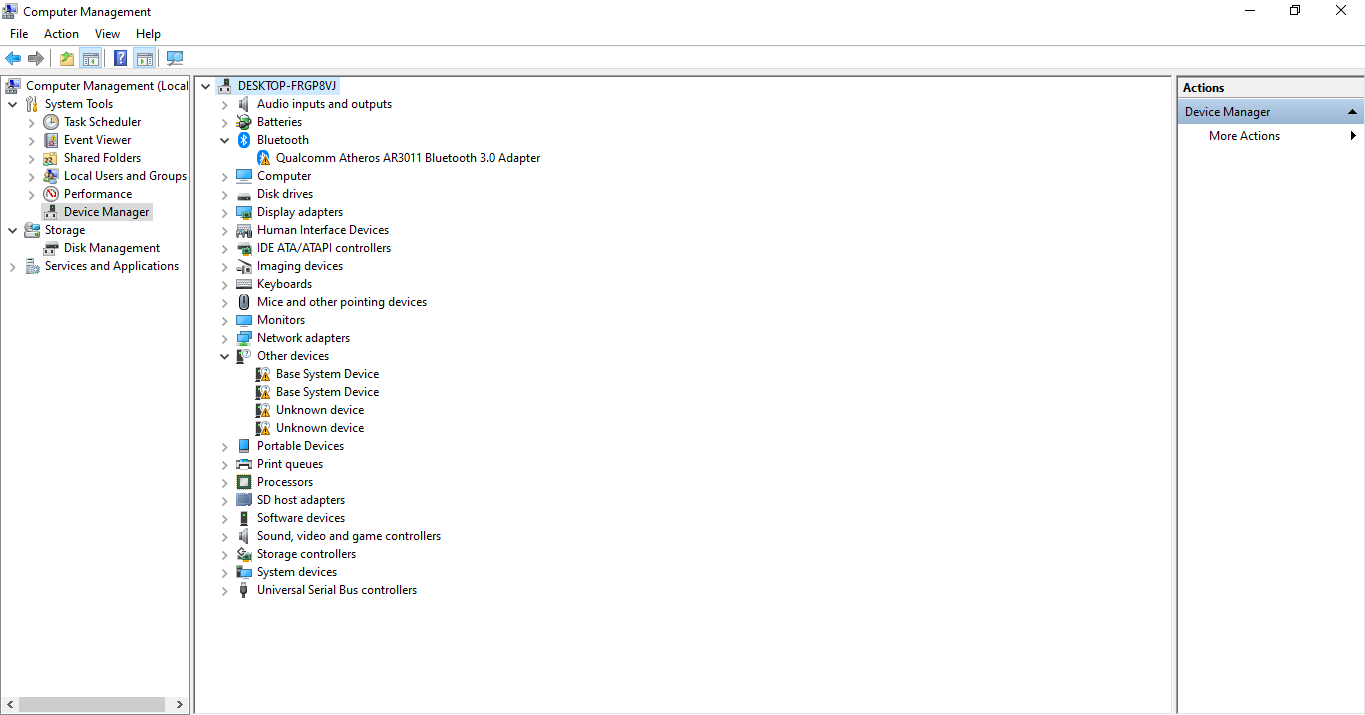Toggle Show/Hide Console Tree button
Screen dimensions: 1365x715
(91, 59)
